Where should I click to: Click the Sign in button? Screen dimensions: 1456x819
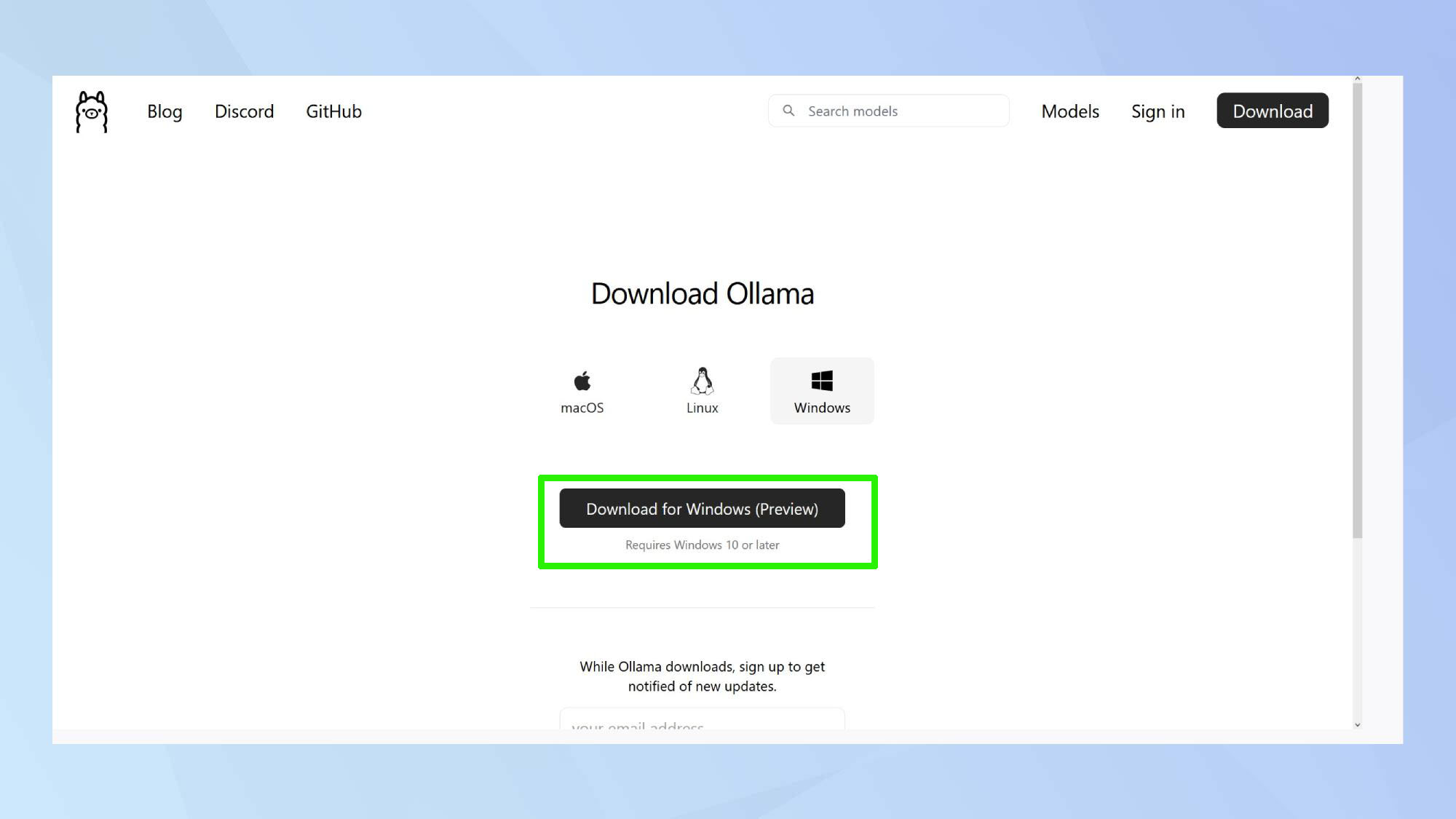(x=1158, y=110)
